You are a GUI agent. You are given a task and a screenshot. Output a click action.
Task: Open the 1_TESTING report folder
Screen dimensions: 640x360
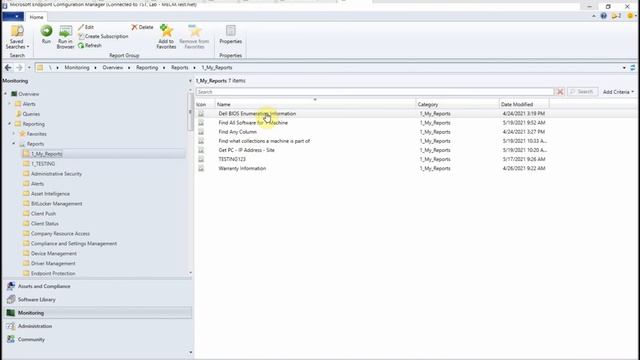[43, 164]
